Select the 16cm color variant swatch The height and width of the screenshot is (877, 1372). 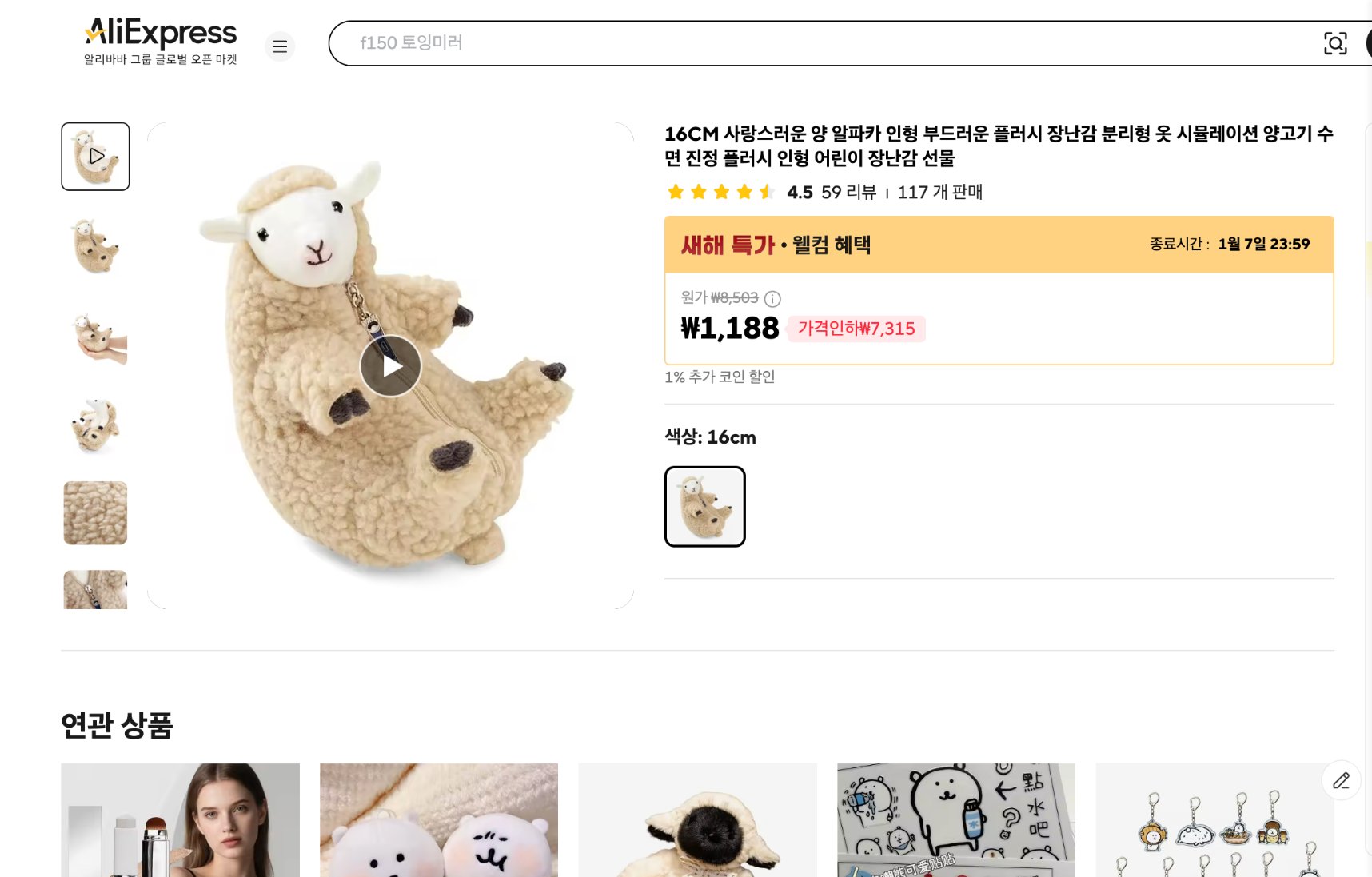click(704, 507)
